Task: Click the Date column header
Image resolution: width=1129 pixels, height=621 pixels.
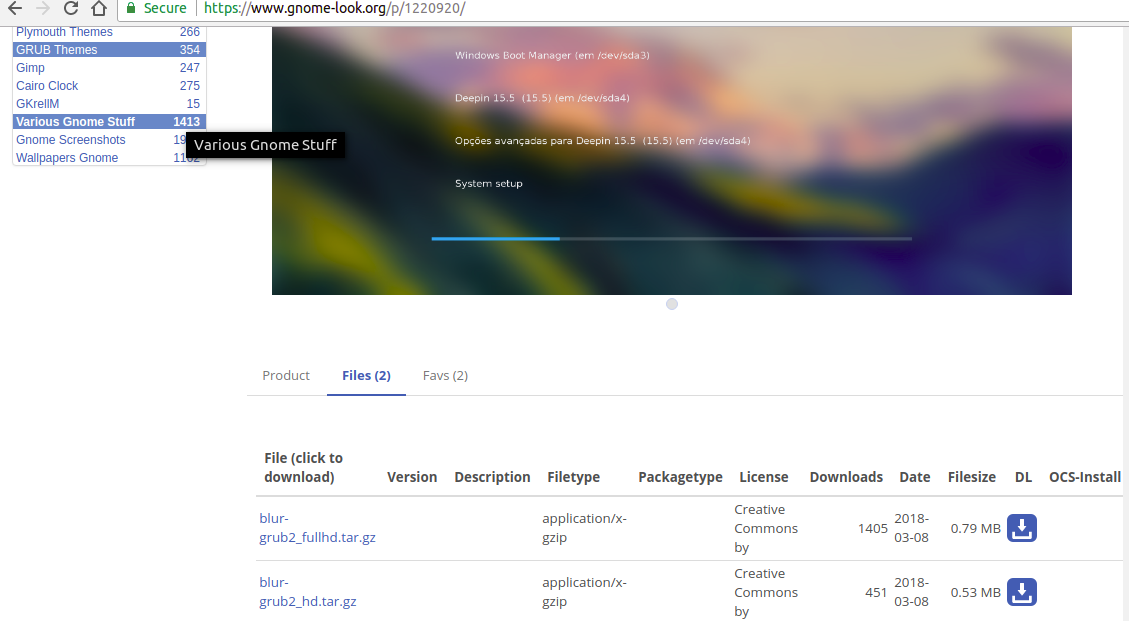Action: 914,477
